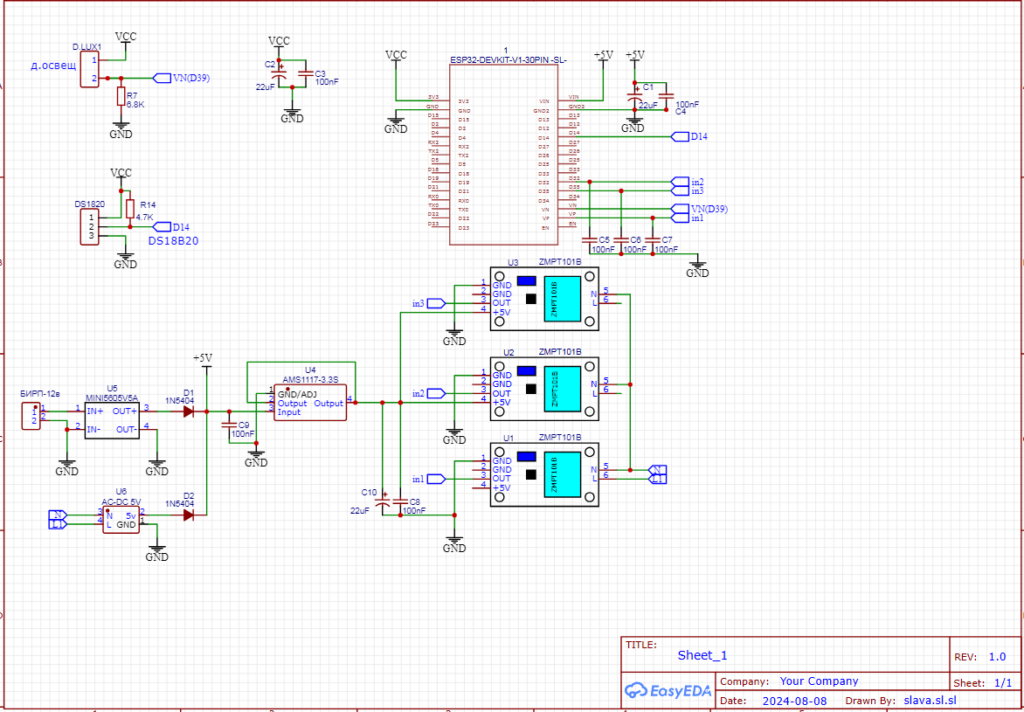Select the AMS1117-3.3S regulator U4
The image size is (1024, 712).
click(x=310, y=403)
